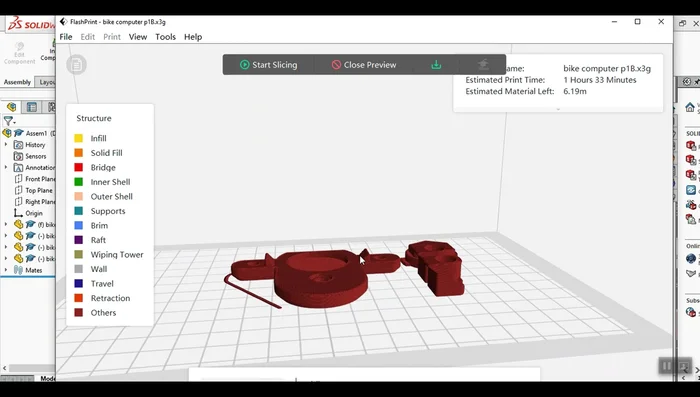Open the Print menu in FlashPrint
This screenshot has width=700, height=397.
(112, 37)
